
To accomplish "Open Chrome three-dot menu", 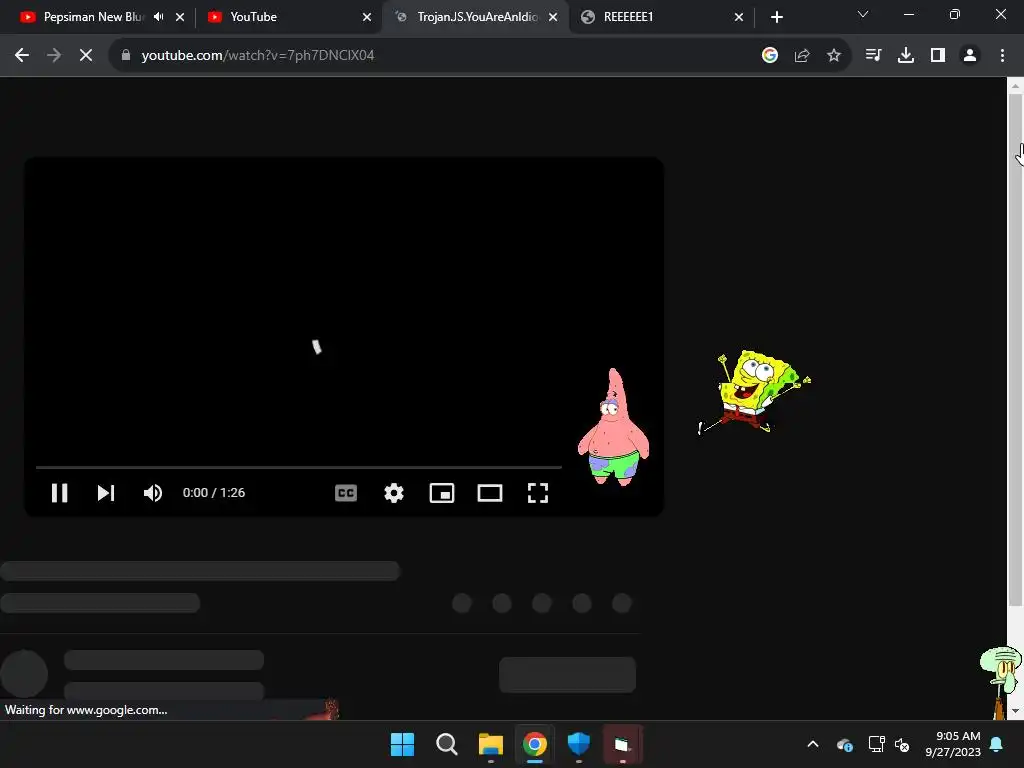I will click(x=1002, y=56).
